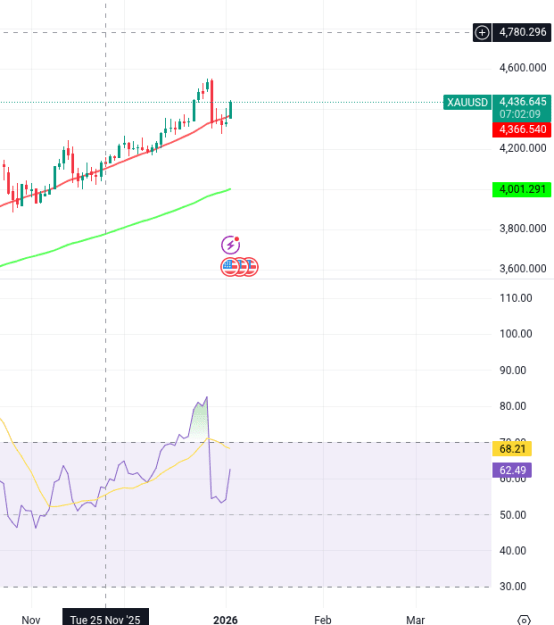Click the 3,800.000 price scale value

[523, 228]
